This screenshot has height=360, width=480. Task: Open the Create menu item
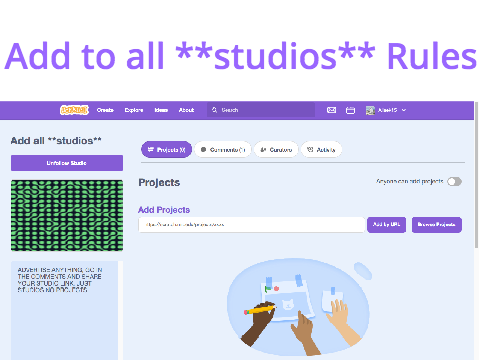click(105, 110)
